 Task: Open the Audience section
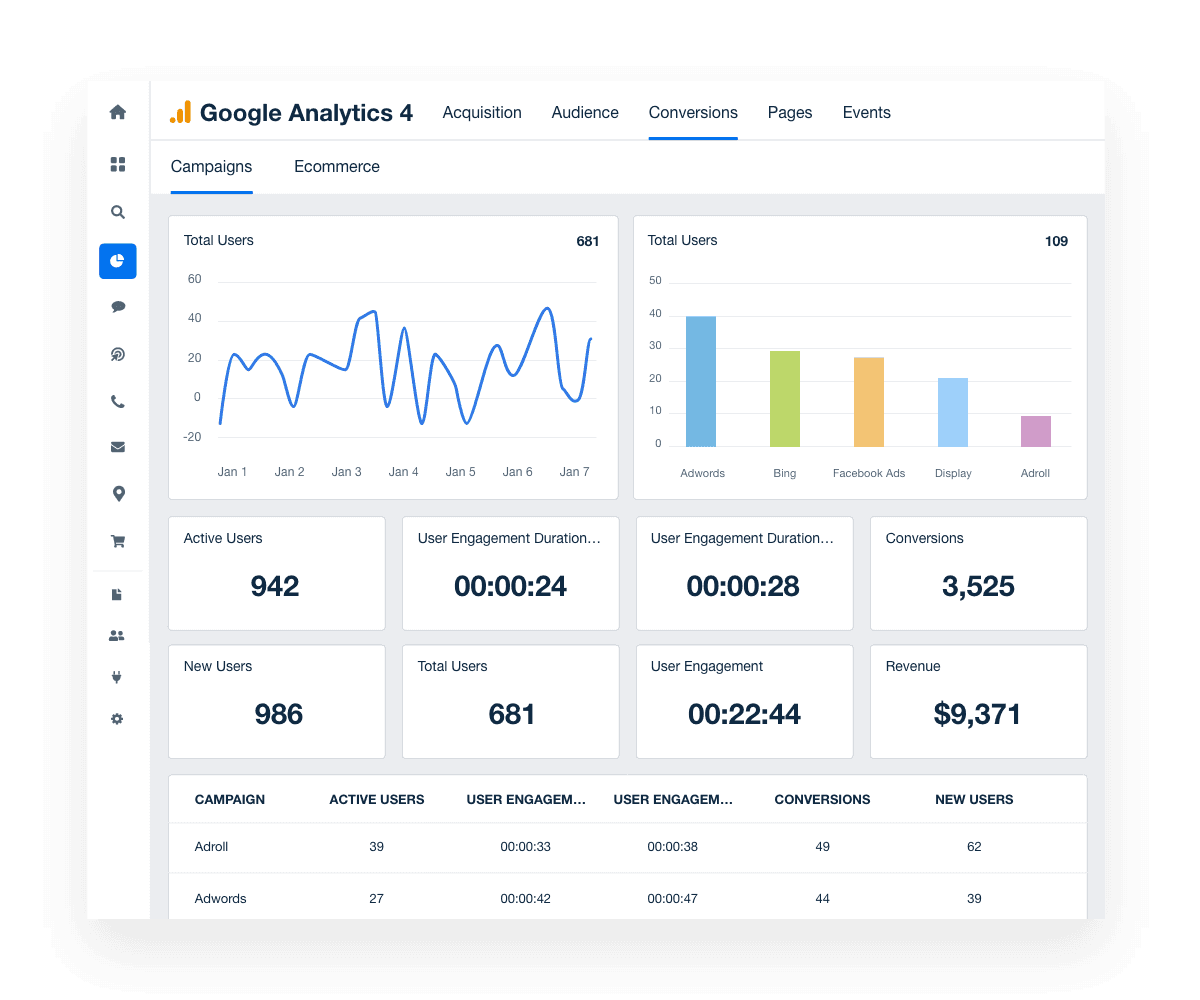click(x=585, y=112)
